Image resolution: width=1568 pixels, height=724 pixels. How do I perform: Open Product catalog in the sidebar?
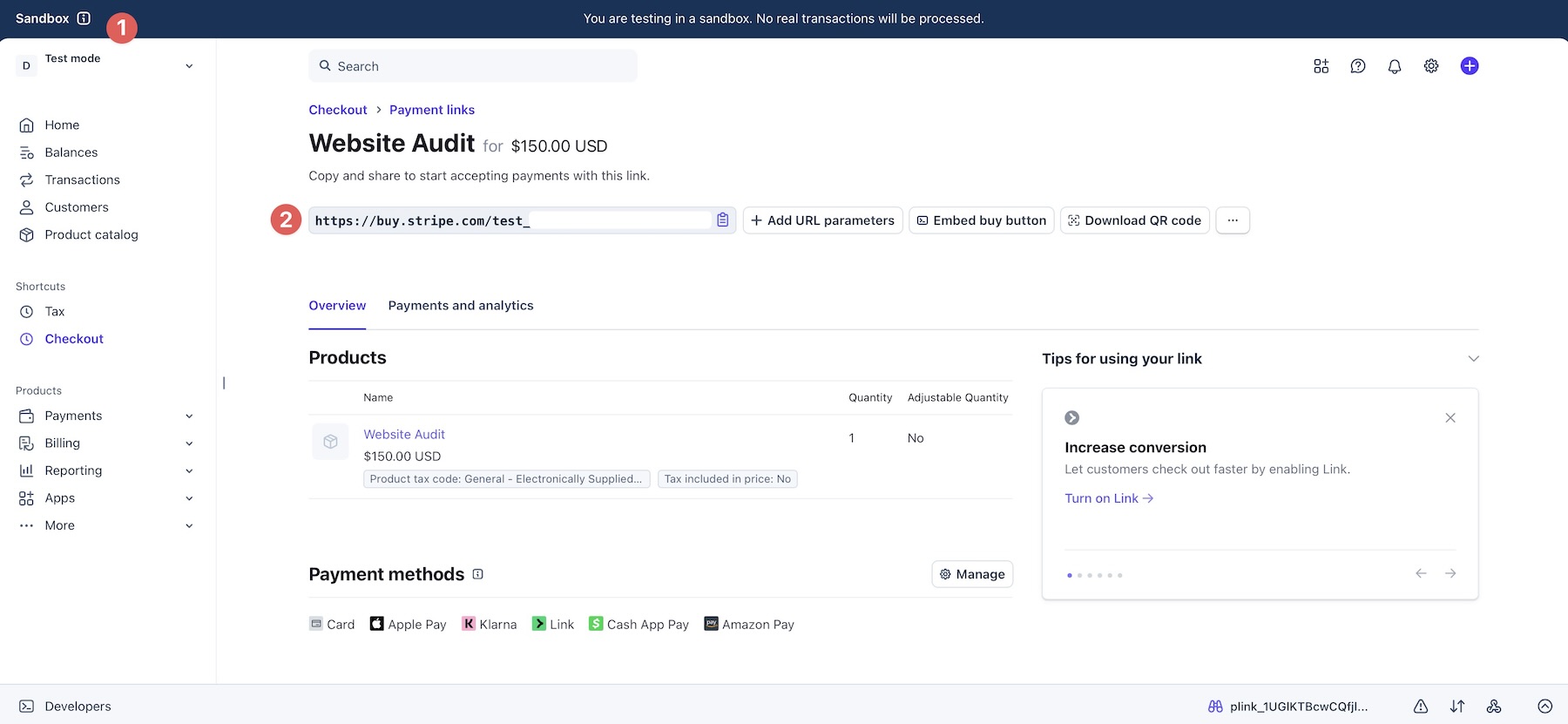pos(91,235)
